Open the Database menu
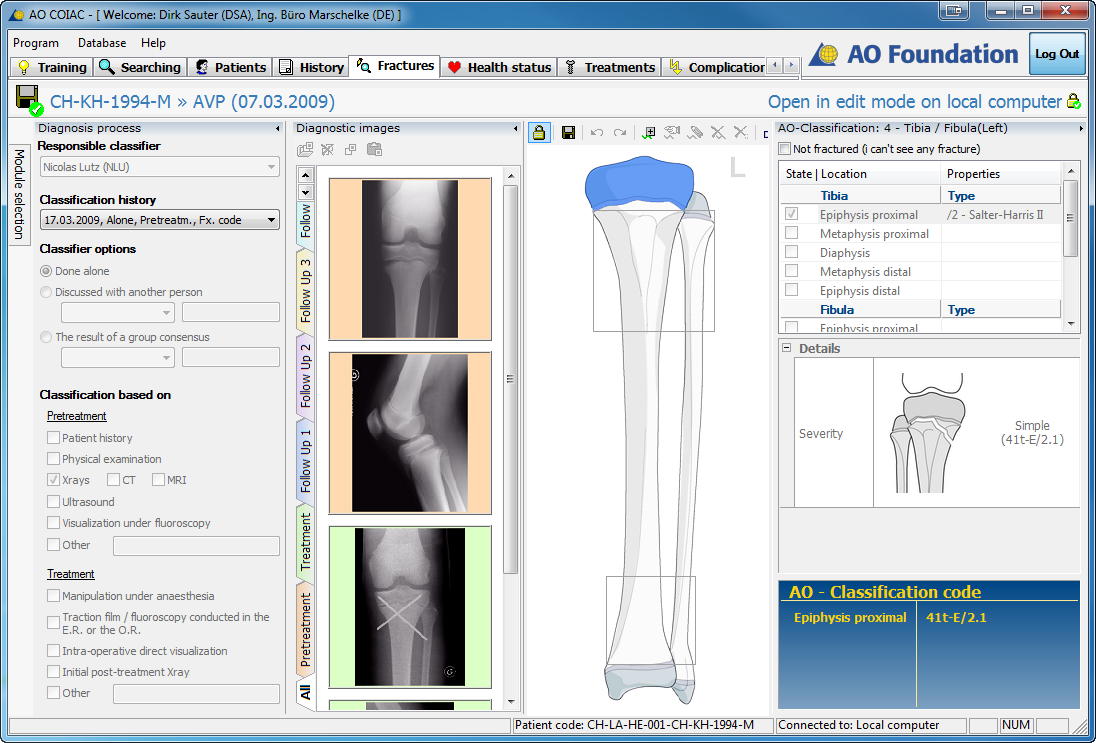1096x743 pixels. coord(102,43)
